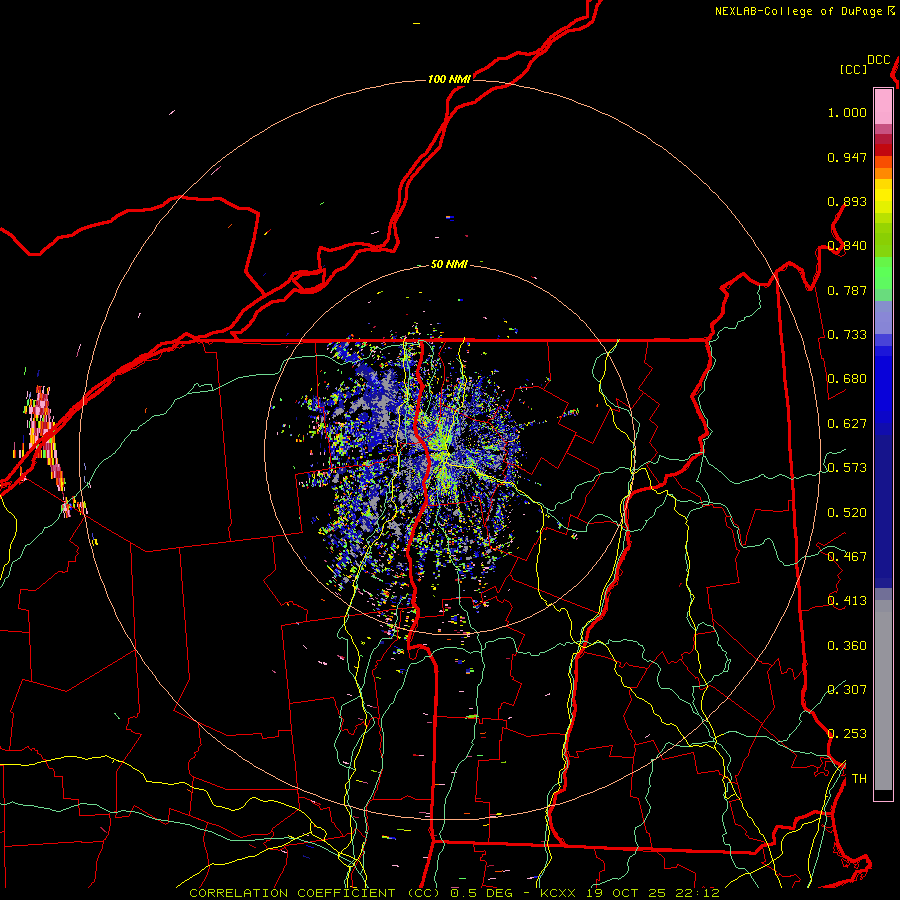
Task: Click the 0.467 color scale value
Action: tap(847, 557)
